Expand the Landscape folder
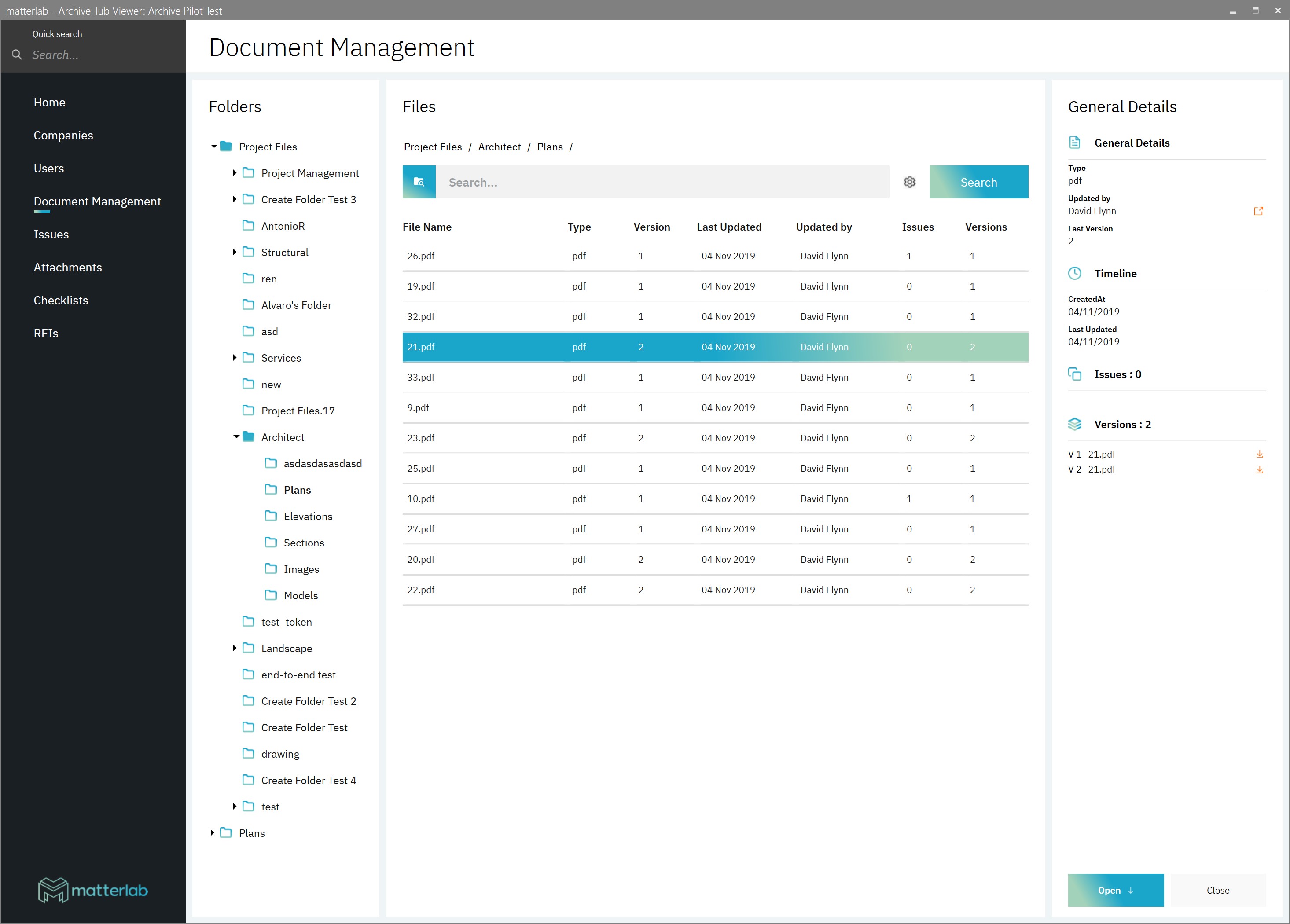The image size is (1290, 924). pyautogui.click(x=234, y=648)
